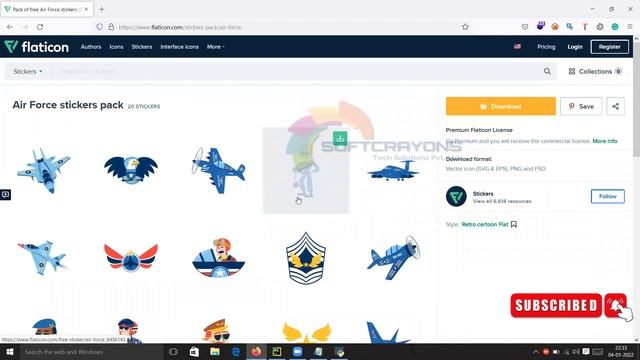Open the tracking protection shield icon
This screenshot has width=640, height=360.
(x=99, y=27)
